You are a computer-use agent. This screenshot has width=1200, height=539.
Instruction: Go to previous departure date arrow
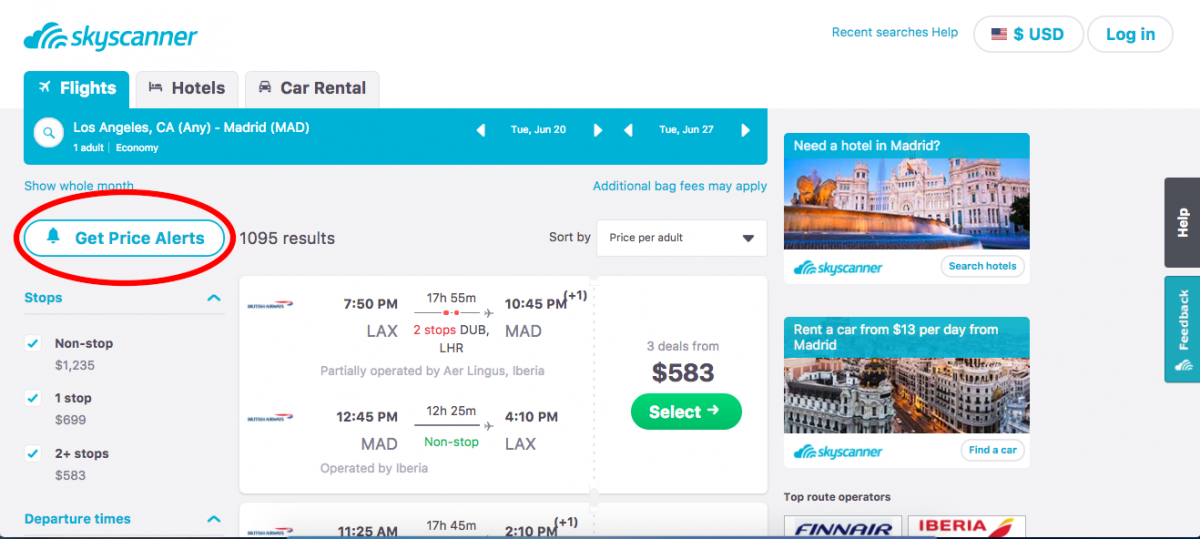click(481, 130)
